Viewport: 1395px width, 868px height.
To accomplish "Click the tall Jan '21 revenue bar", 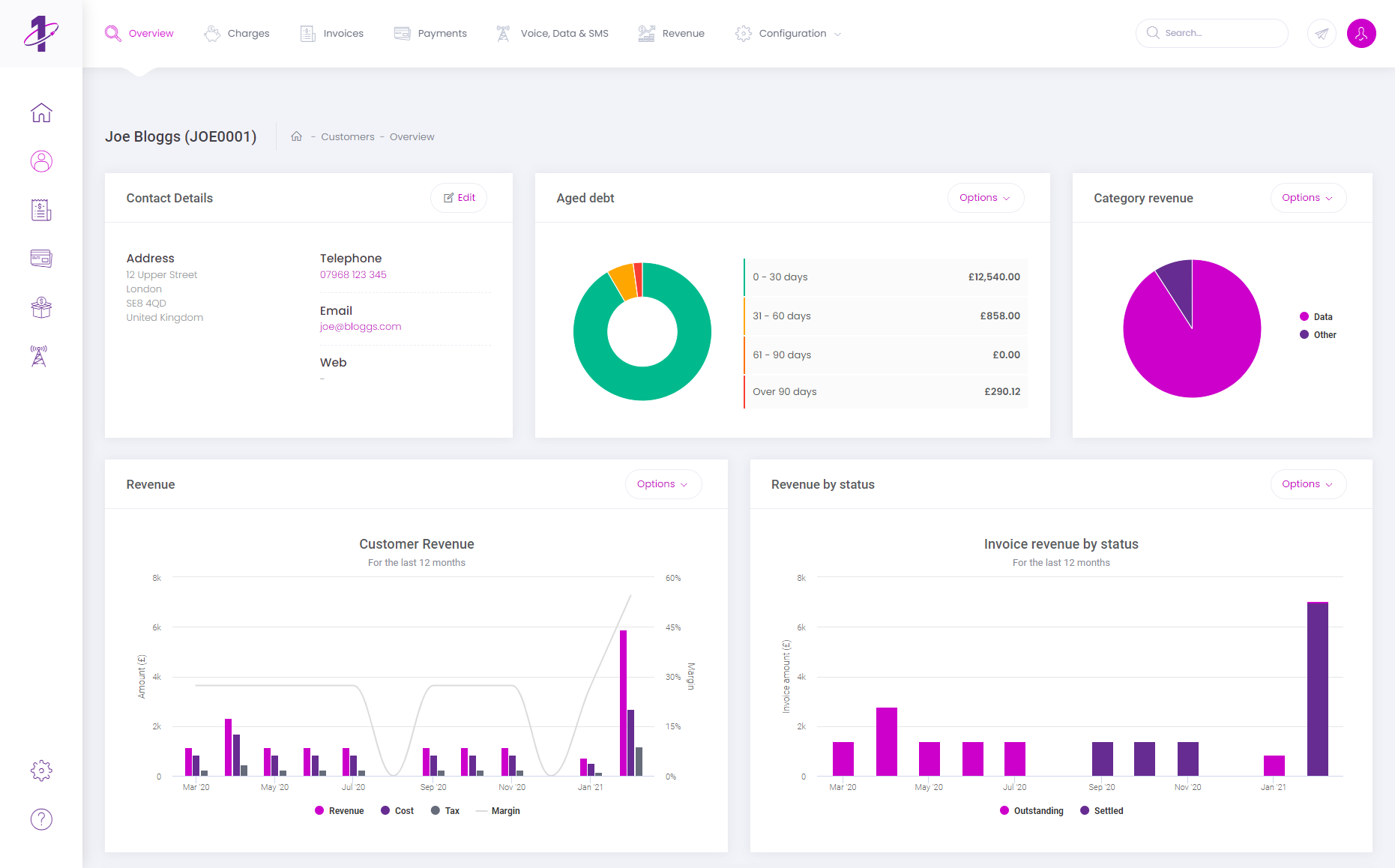I will point(623,703).
